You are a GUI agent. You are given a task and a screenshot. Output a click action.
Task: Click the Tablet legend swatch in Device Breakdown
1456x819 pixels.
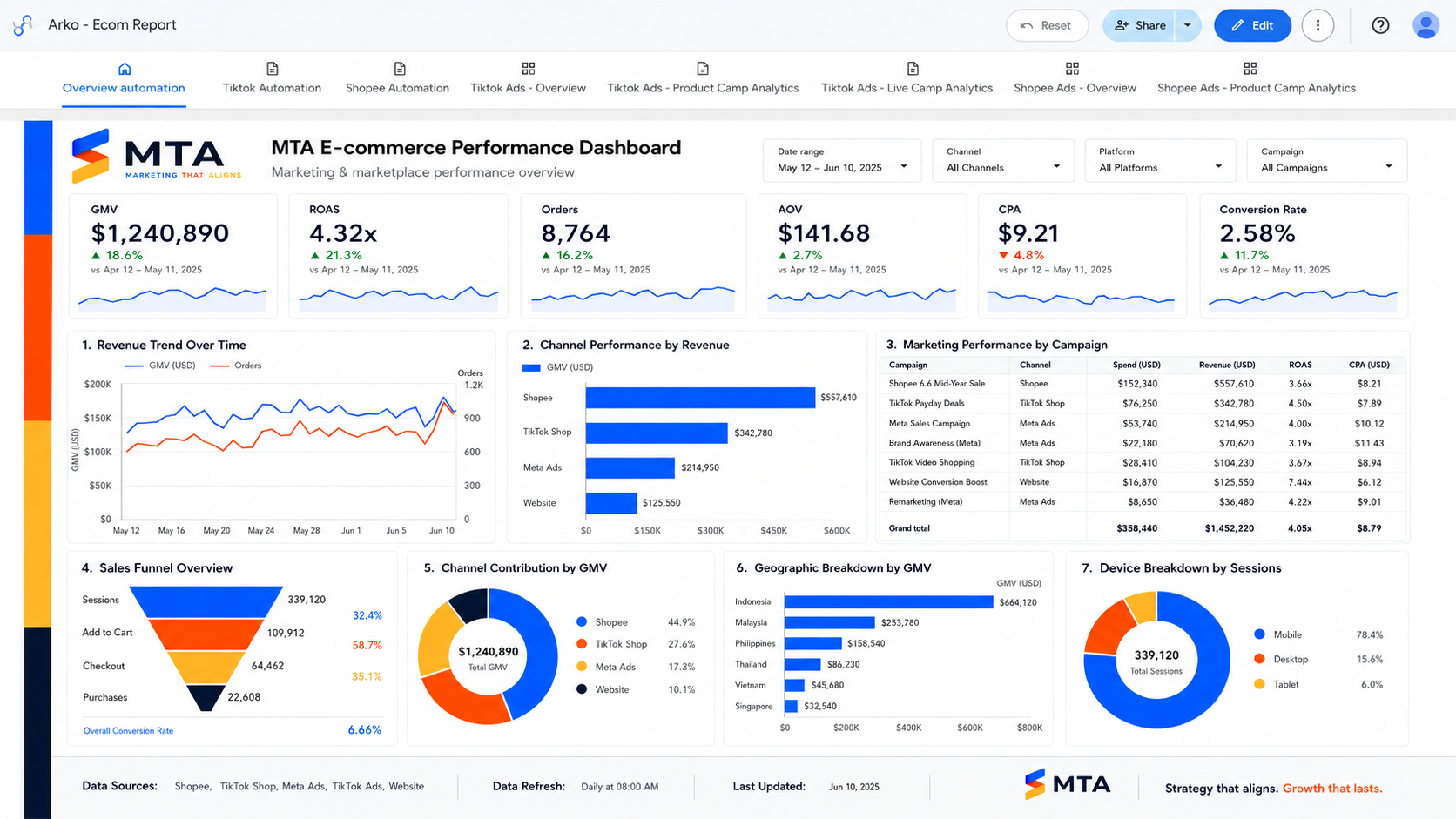[1259, 685]
